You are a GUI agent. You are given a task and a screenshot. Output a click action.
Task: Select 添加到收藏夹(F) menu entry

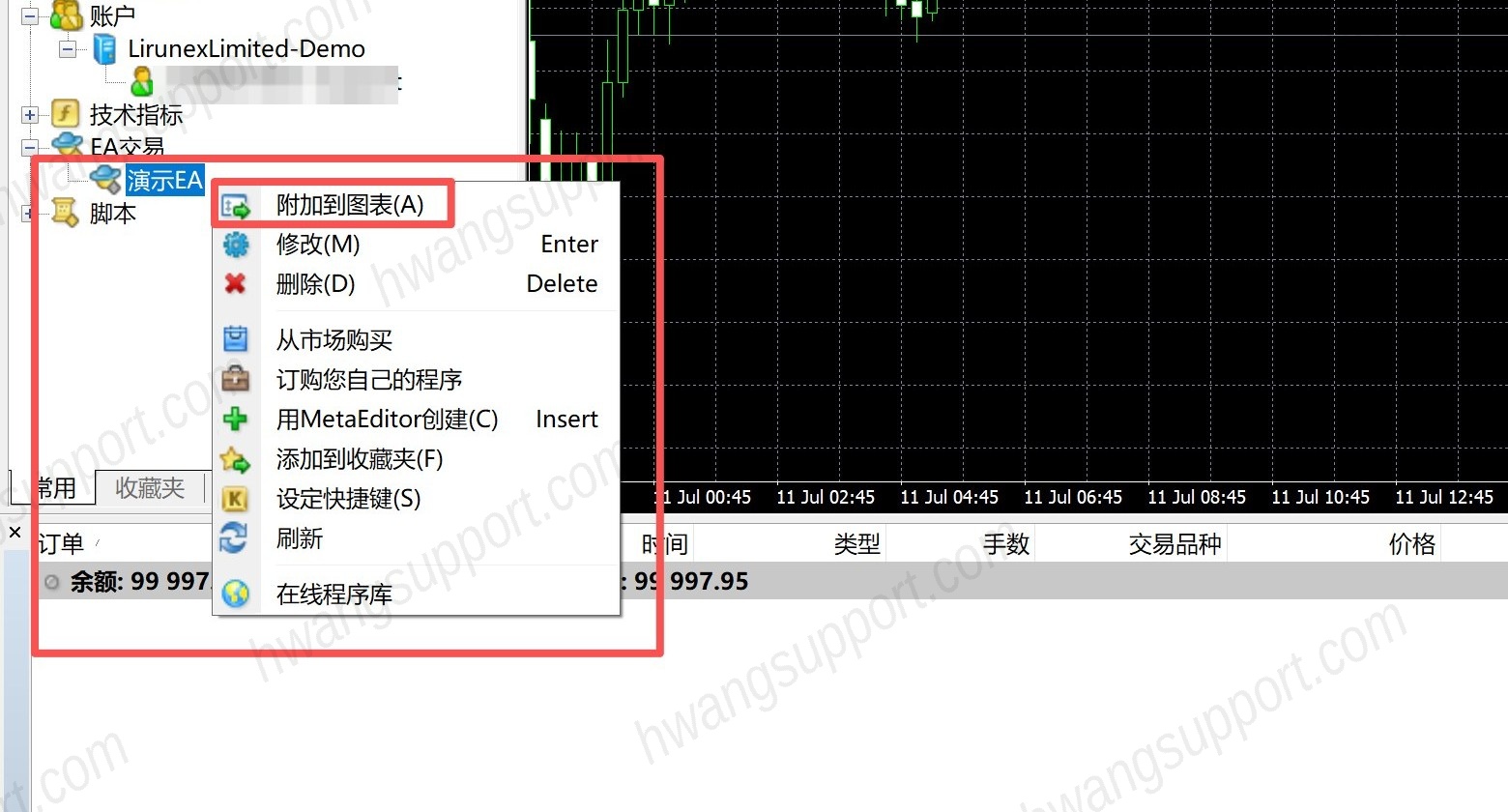click(x=417, y=459)
